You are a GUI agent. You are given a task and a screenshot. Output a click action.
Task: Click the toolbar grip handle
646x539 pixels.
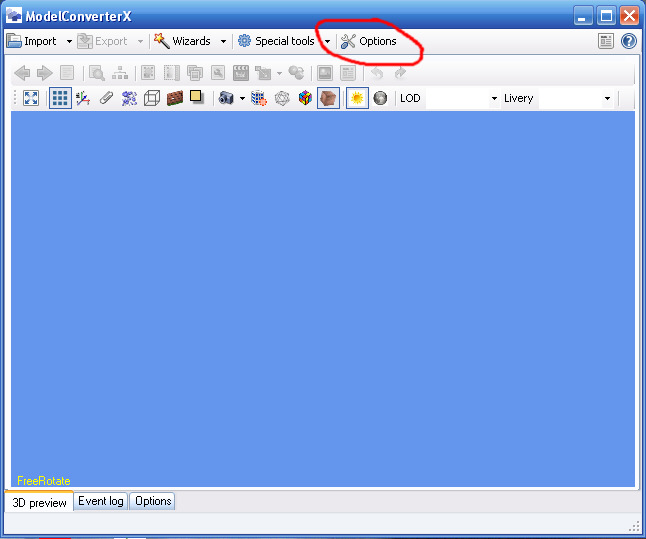pos(15,98)
